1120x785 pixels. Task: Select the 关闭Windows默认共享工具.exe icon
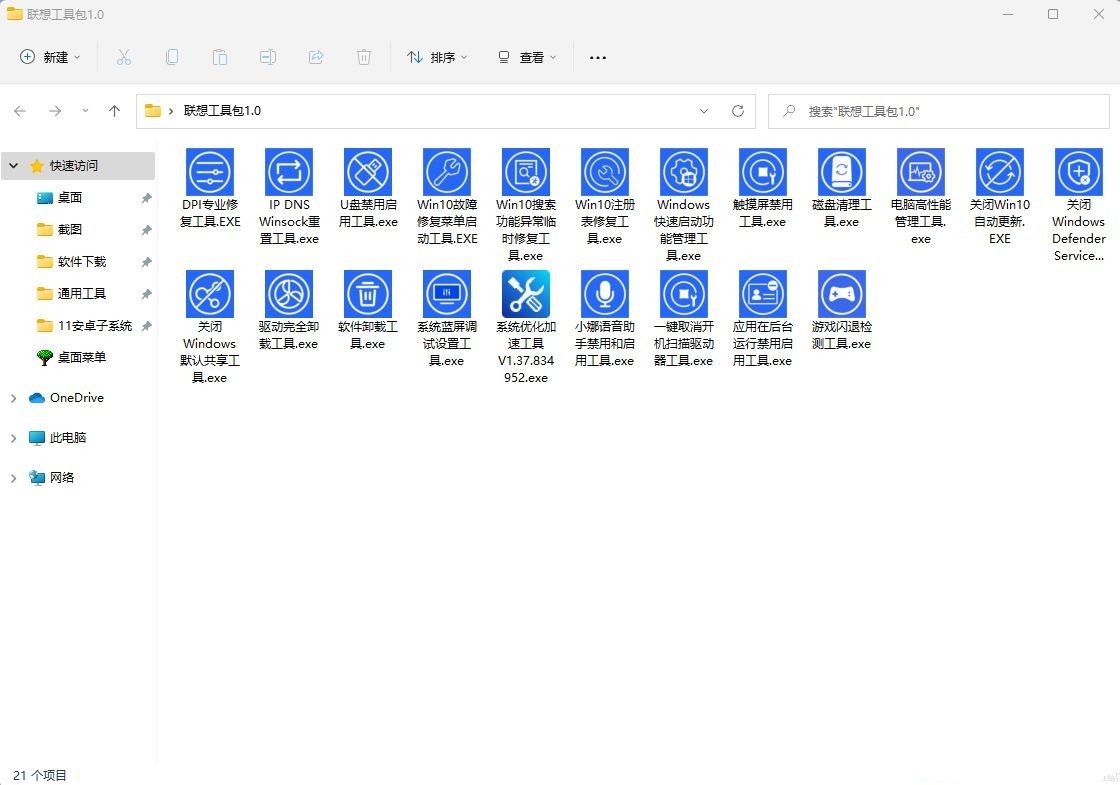(x=210, y=294)
